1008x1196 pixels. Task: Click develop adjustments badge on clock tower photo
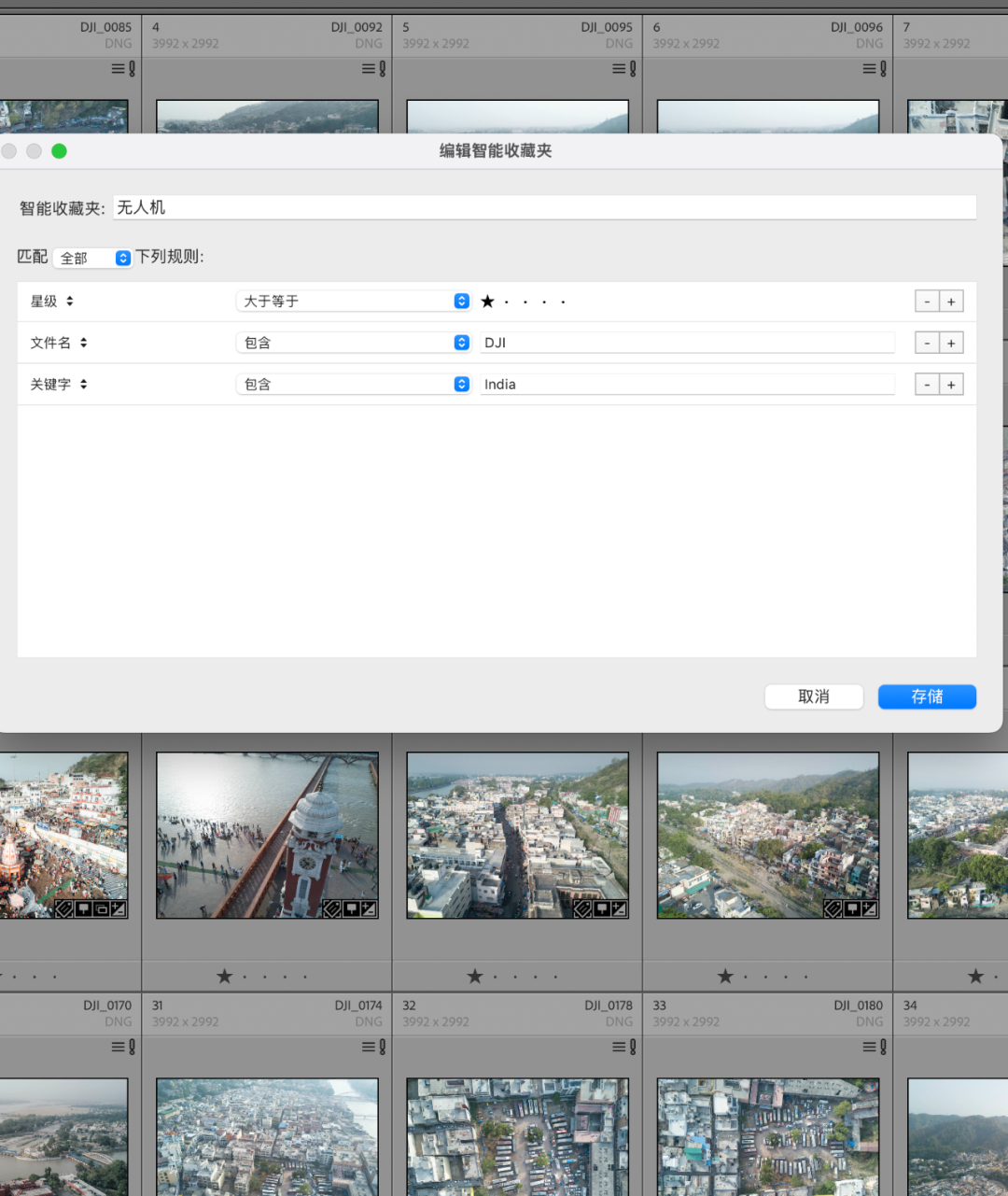369,908
